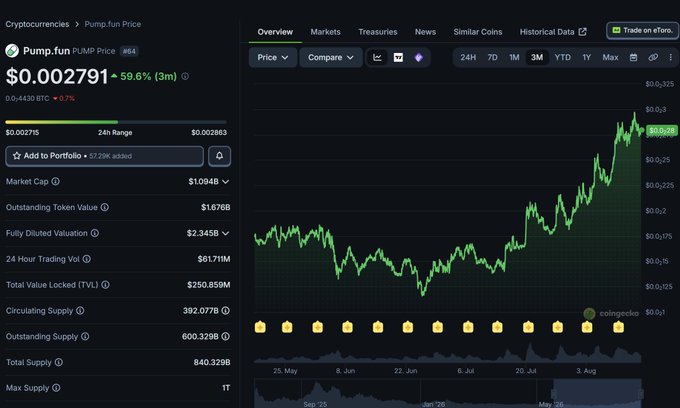Expand the Market Cap $1.094B chevron
680x408 pixels.
226,182
